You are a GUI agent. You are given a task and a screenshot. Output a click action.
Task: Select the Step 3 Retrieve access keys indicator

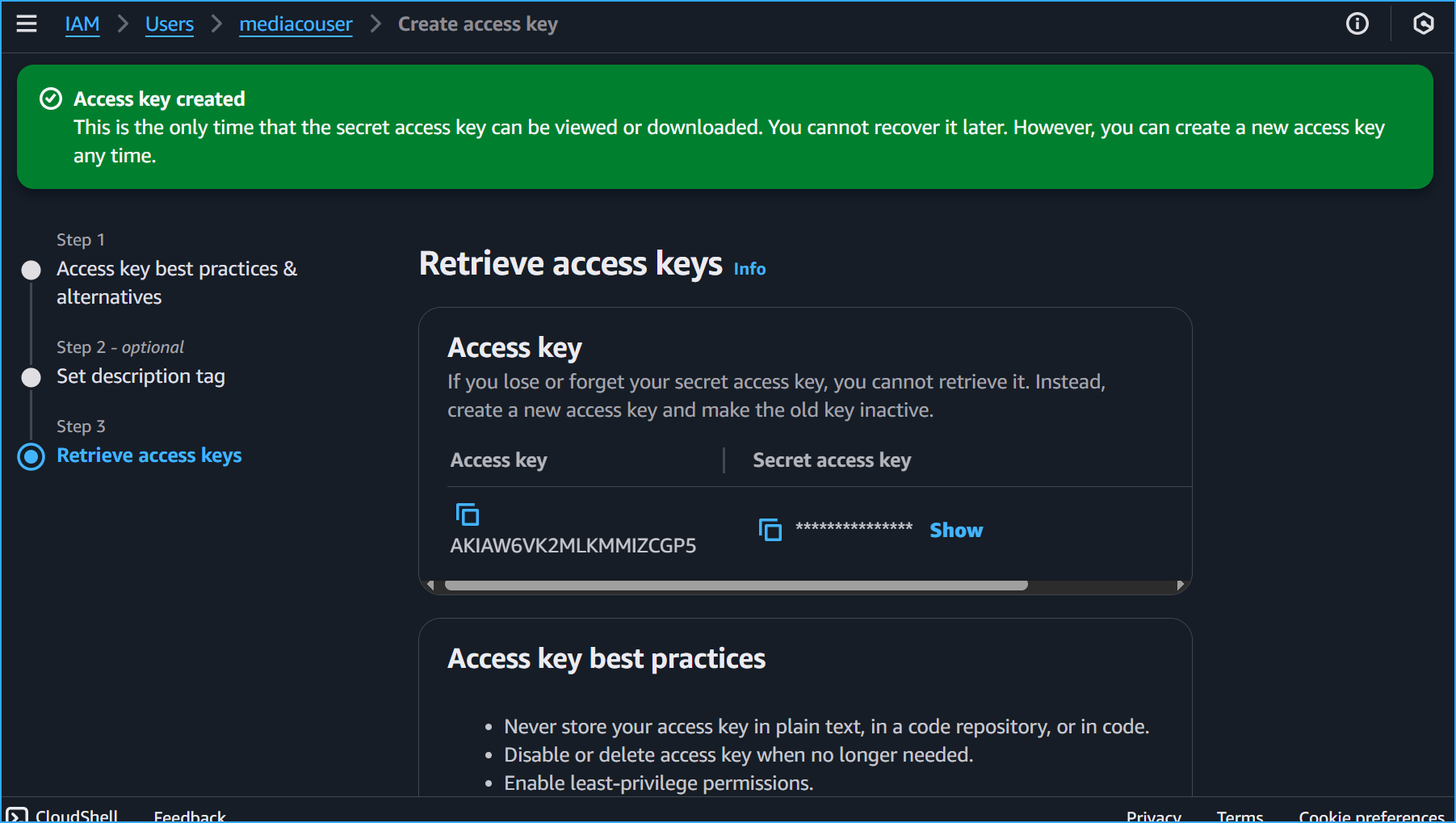[30, 456]
